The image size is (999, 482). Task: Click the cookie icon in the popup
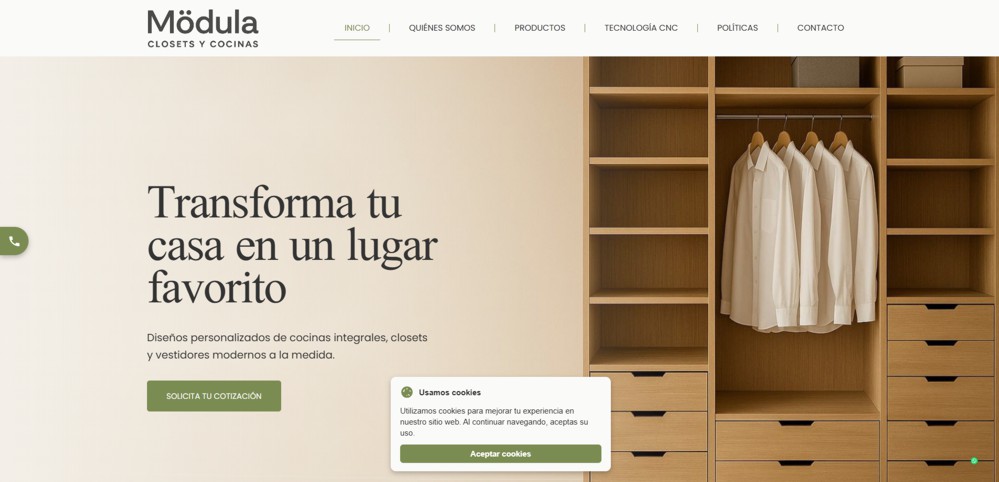(407, 392)
